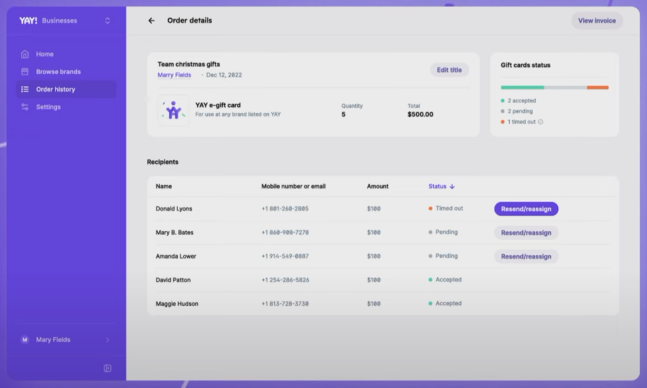The width and height of the screenshot is (647, 388).
Task: Click the YAY! logo in sidebar
Action: (x=28, y=21)
